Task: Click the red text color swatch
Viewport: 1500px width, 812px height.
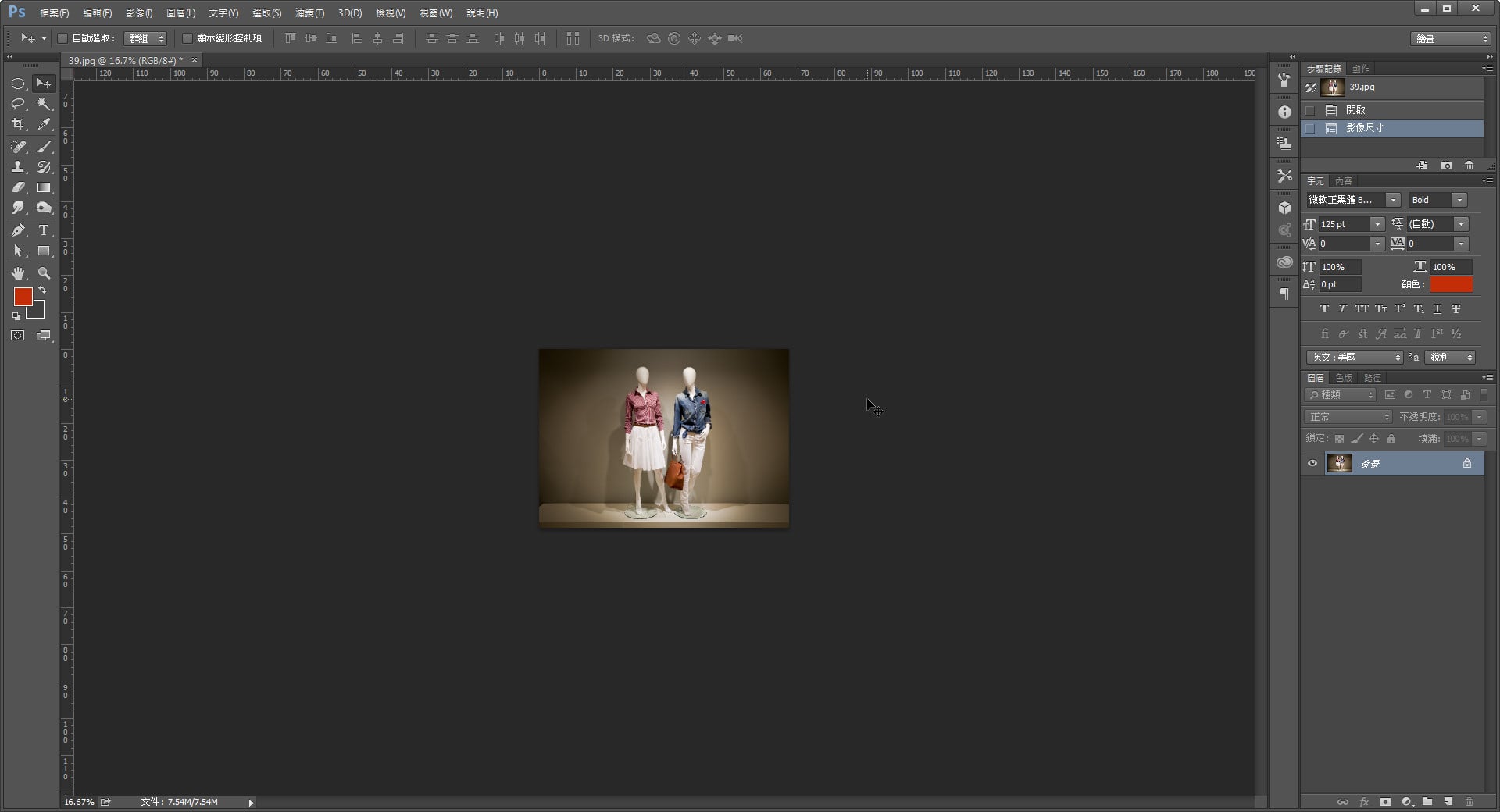Action: 1451,285
